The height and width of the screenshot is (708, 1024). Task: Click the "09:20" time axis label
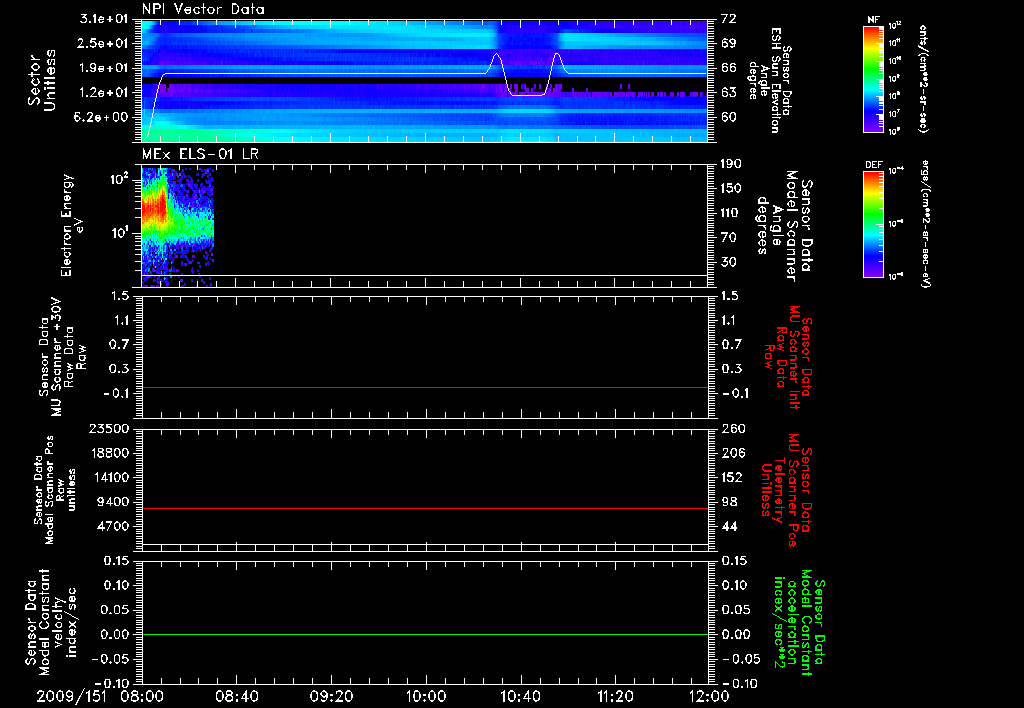pos(331,696)
